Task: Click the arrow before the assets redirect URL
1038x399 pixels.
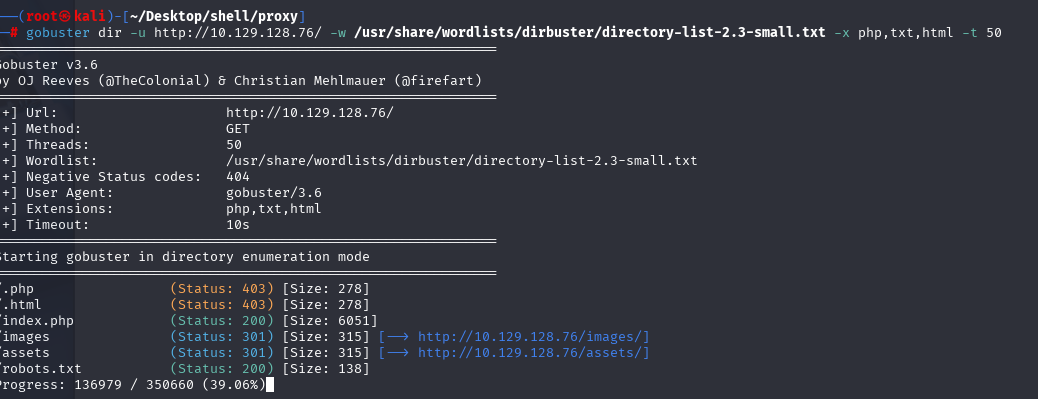Action: click(x=398, y=353)
